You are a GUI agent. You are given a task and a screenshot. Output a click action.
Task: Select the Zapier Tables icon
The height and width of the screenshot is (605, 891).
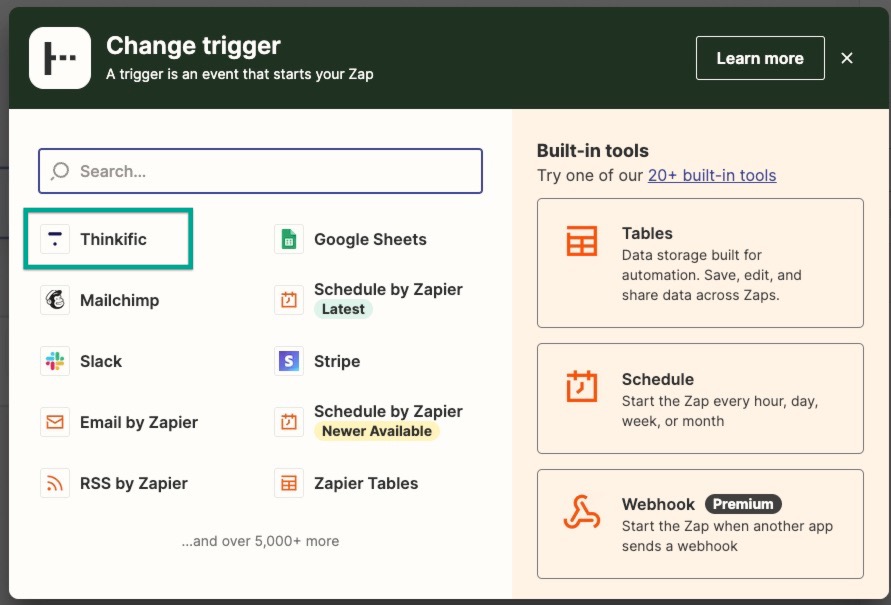(289, 483)
